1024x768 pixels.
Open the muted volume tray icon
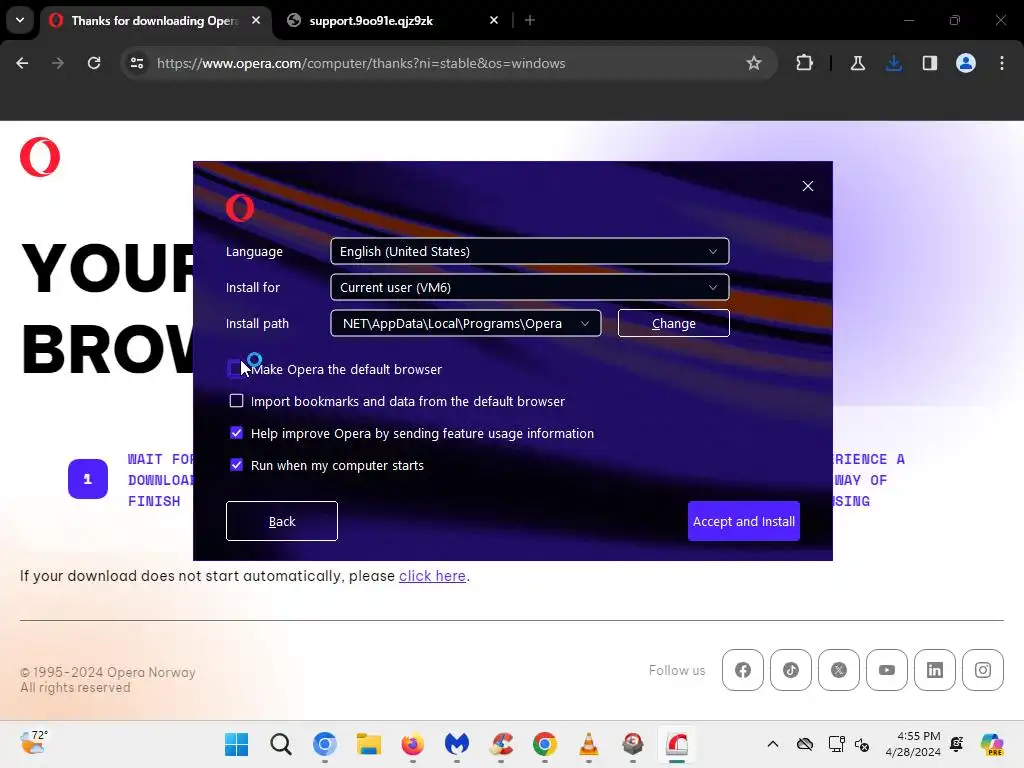862,744
